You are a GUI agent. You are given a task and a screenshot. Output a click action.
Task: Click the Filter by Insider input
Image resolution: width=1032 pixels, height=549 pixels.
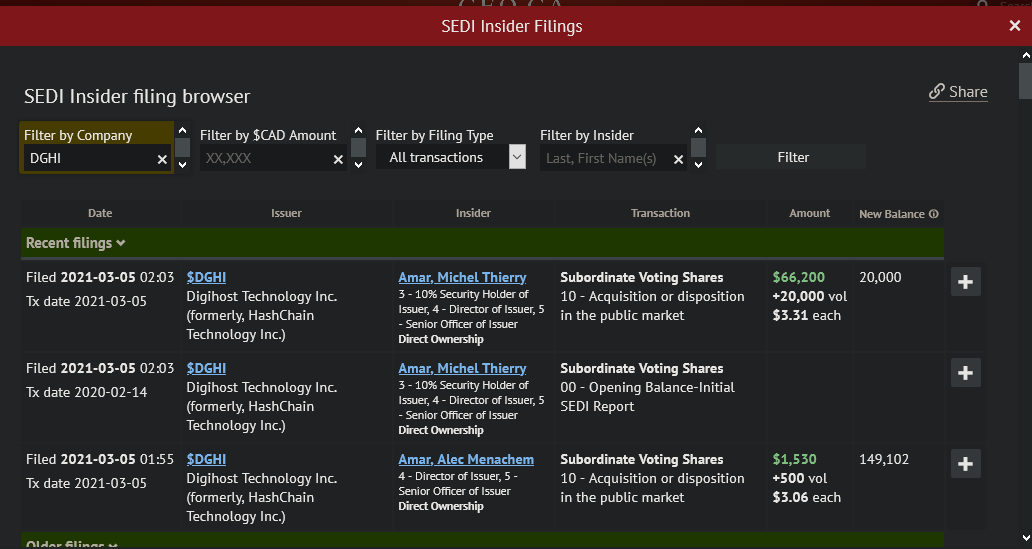tap(605, 158)
